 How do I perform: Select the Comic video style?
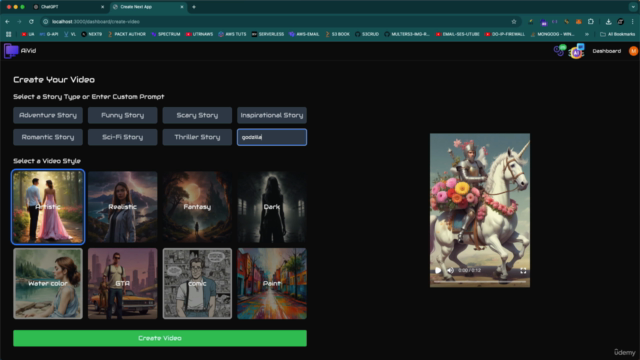coord(197,283)
